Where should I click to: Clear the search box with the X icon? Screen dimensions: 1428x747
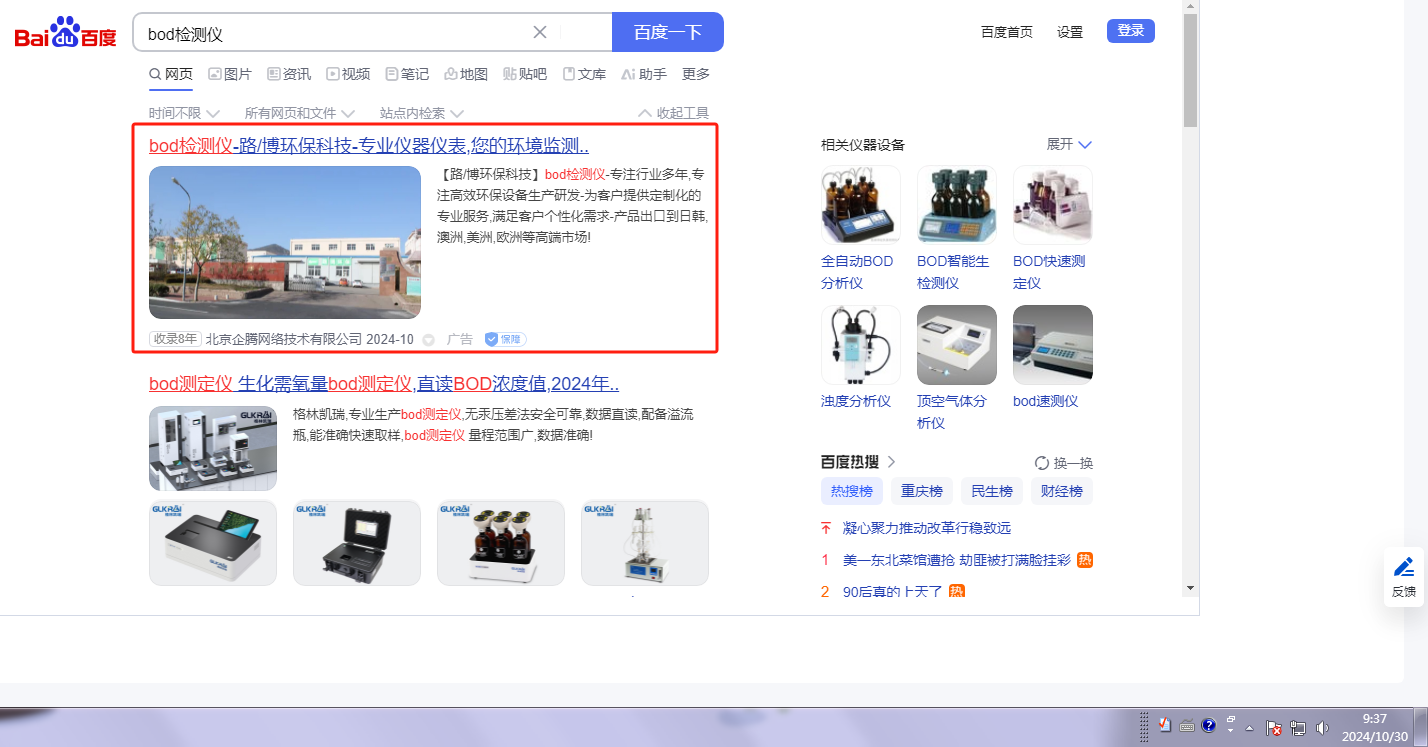coord(540,32)
